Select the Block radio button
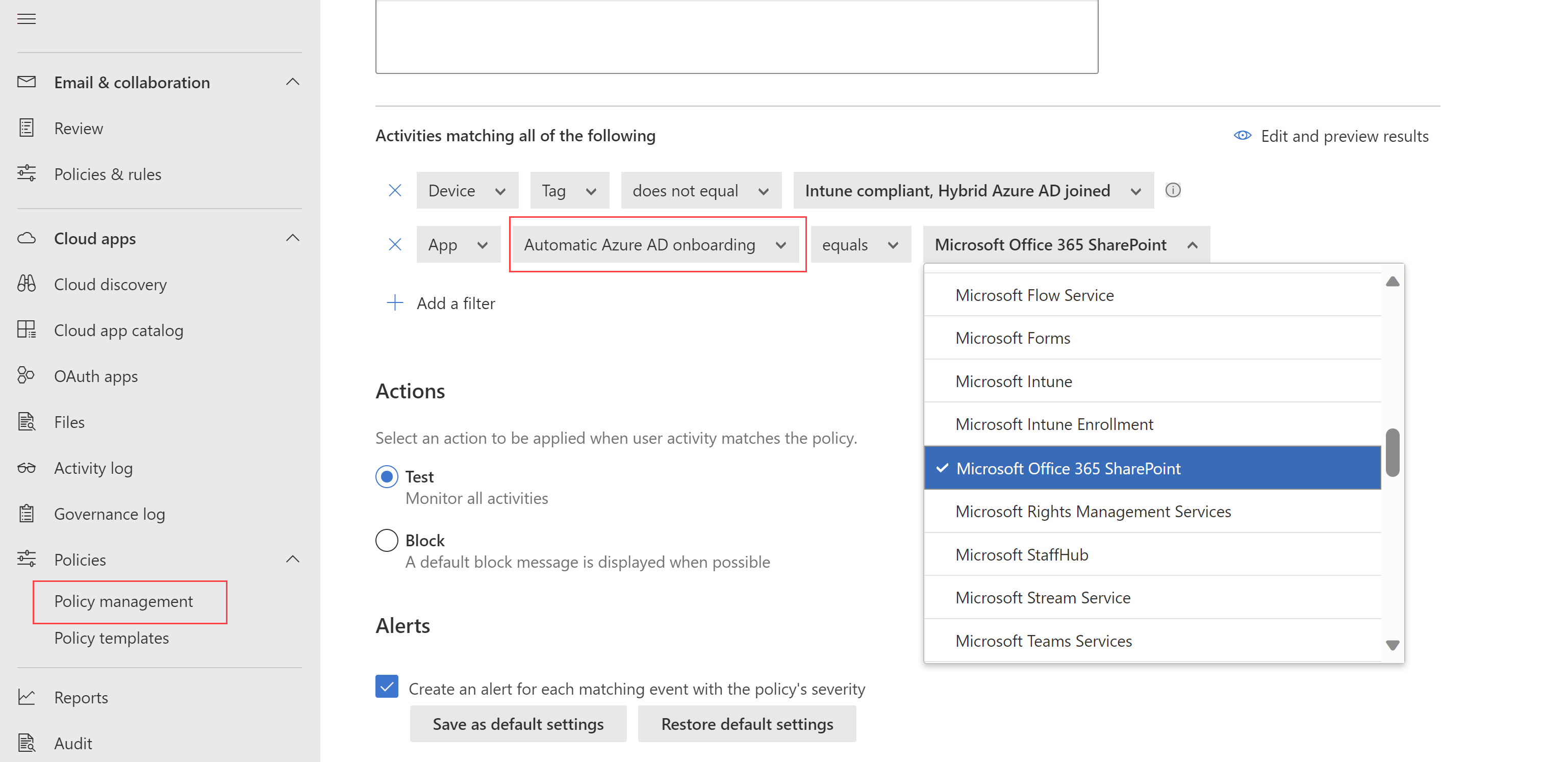Viewport: 1568px width, 762px height. (385, 540)
